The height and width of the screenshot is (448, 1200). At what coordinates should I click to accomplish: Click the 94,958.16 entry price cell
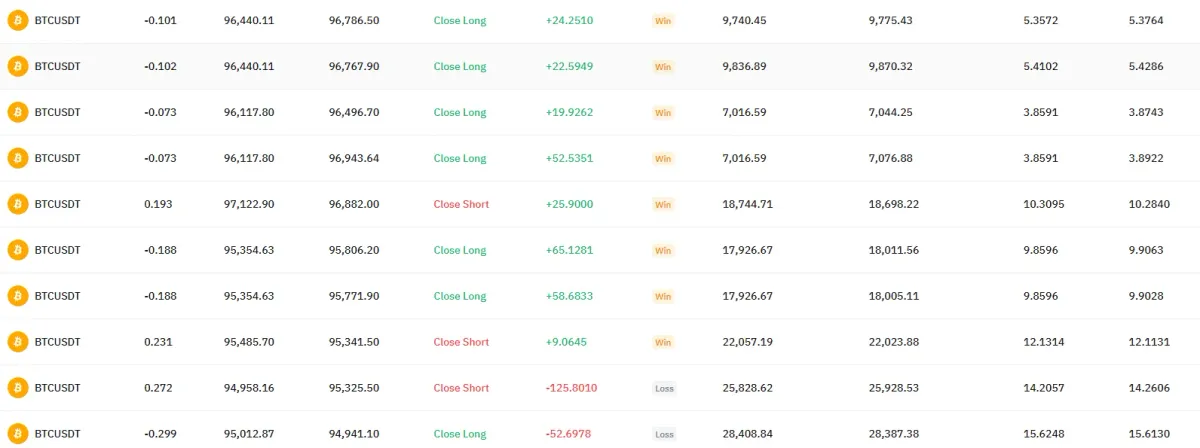tap(249, 388)
